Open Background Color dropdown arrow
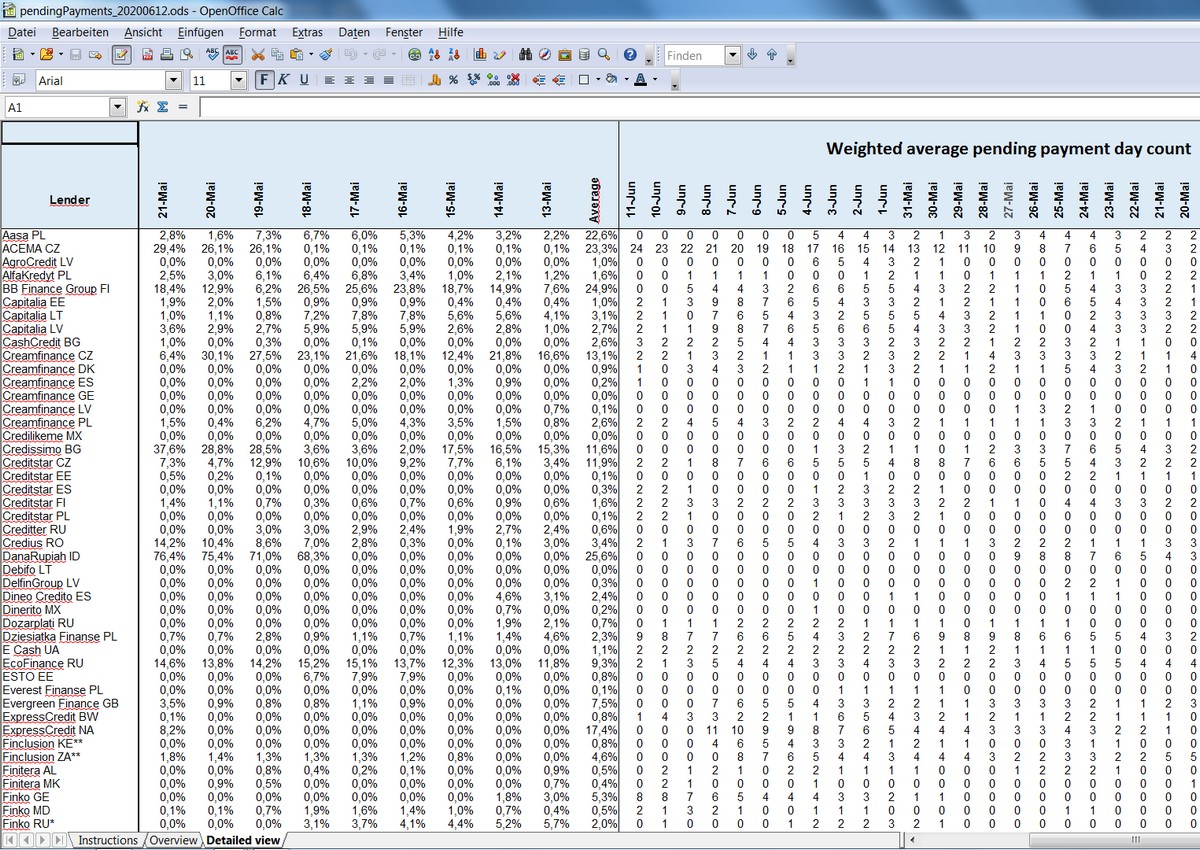1200x850 pixels. coord(626,80)
